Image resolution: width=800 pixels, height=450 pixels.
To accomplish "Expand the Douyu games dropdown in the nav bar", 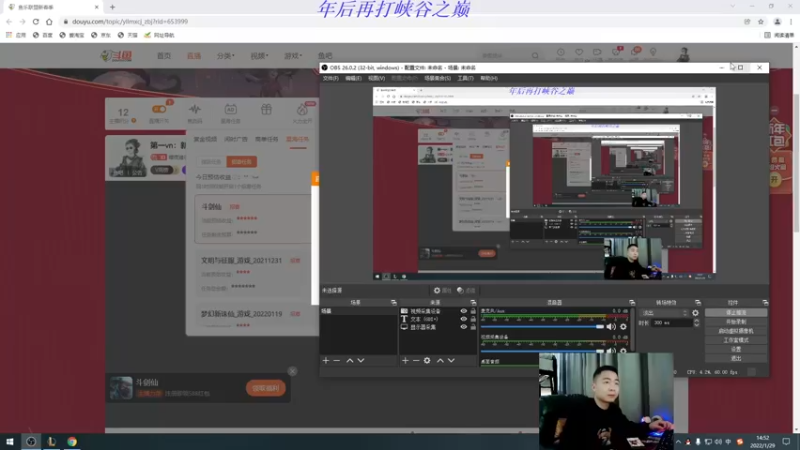I will click(x=293, y=56).
